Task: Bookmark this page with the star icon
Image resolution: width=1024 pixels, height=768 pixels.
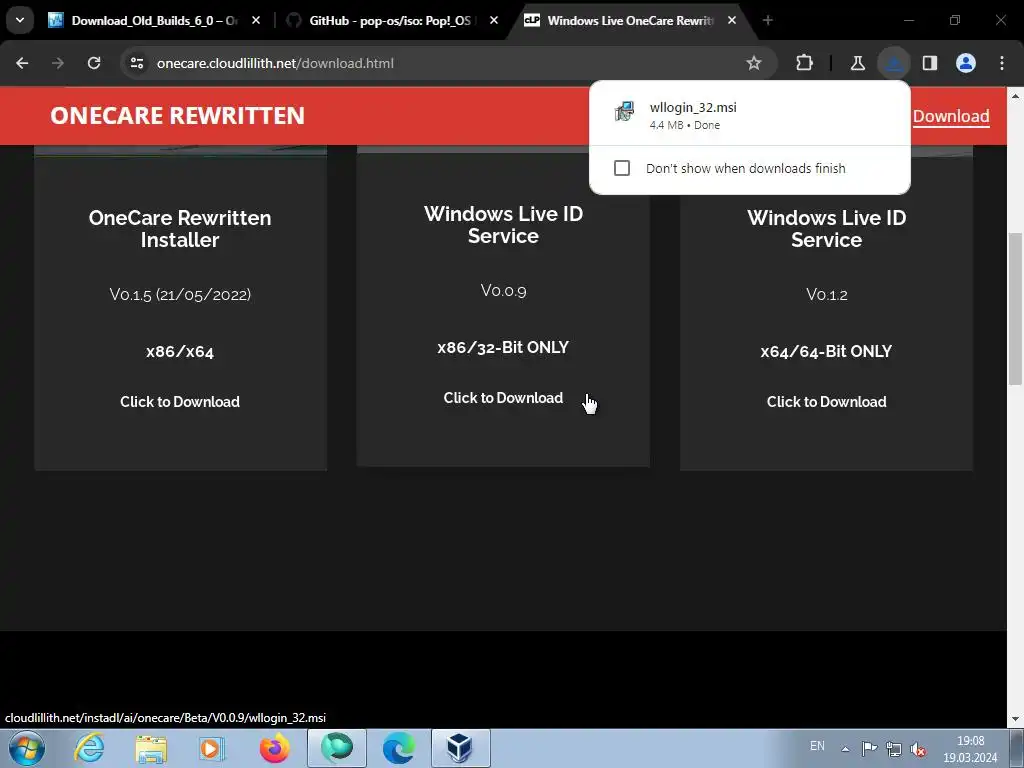Action: click(754, 63)
